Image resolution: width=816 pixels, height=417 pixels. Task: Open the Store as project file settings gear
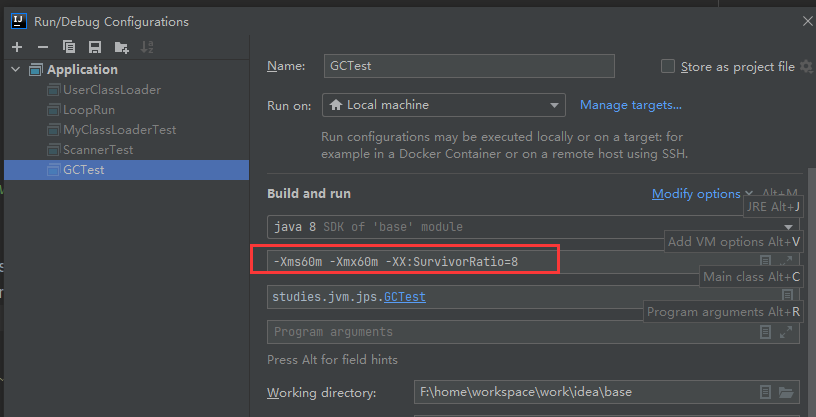click(x=806, y=67)
